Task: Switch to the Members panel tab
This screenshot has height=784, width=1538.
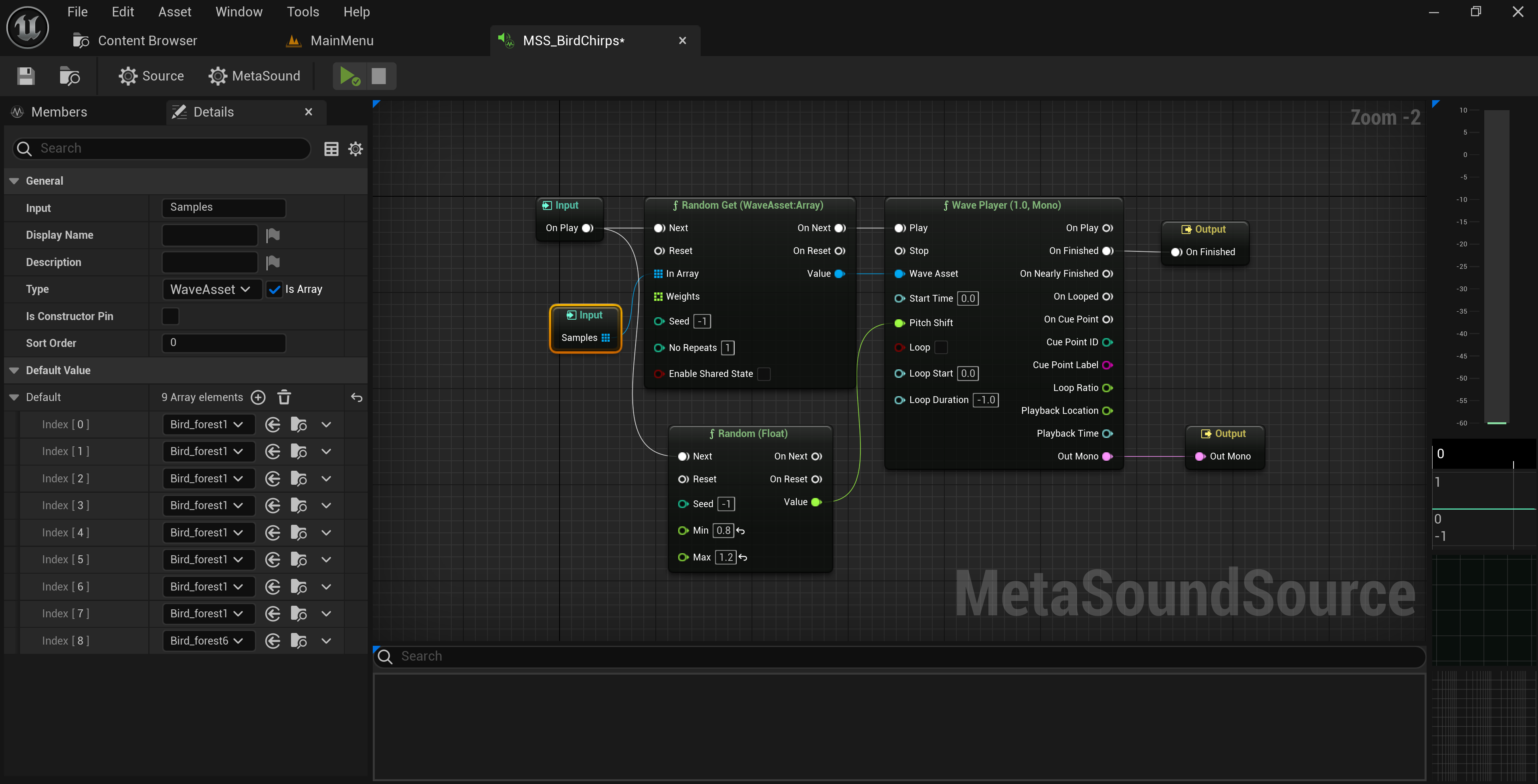Action: [59, 112]
